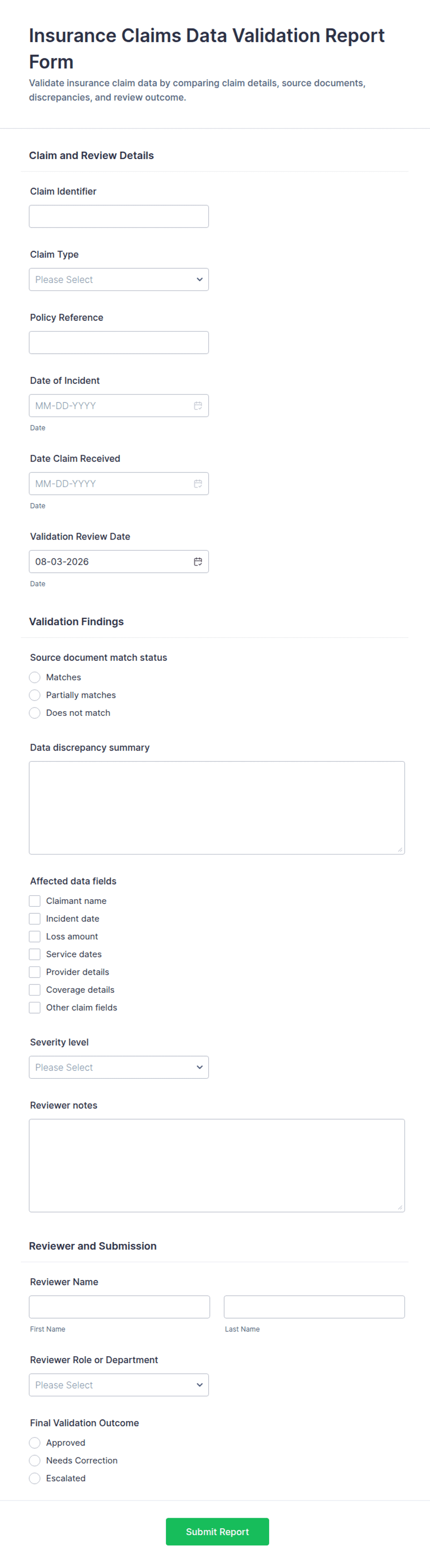
Task: Select Needs Correction outcome option
Action: point(35,1460)
